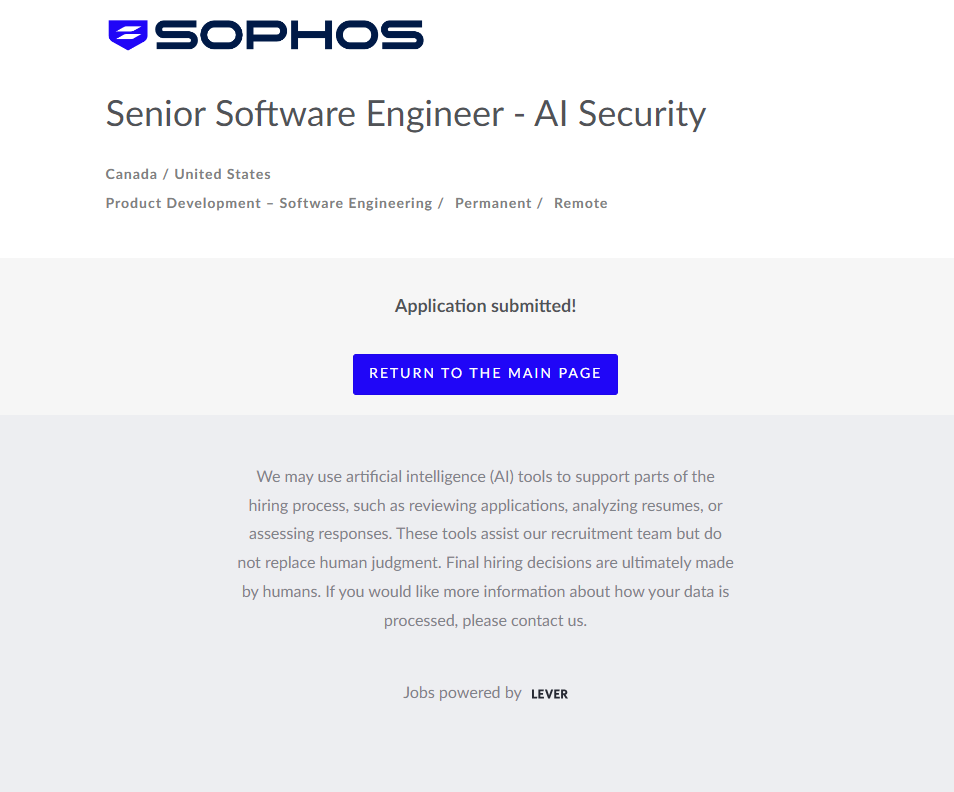Click the 'Final hiring decisions' sentence

click(x=600, y=562)
